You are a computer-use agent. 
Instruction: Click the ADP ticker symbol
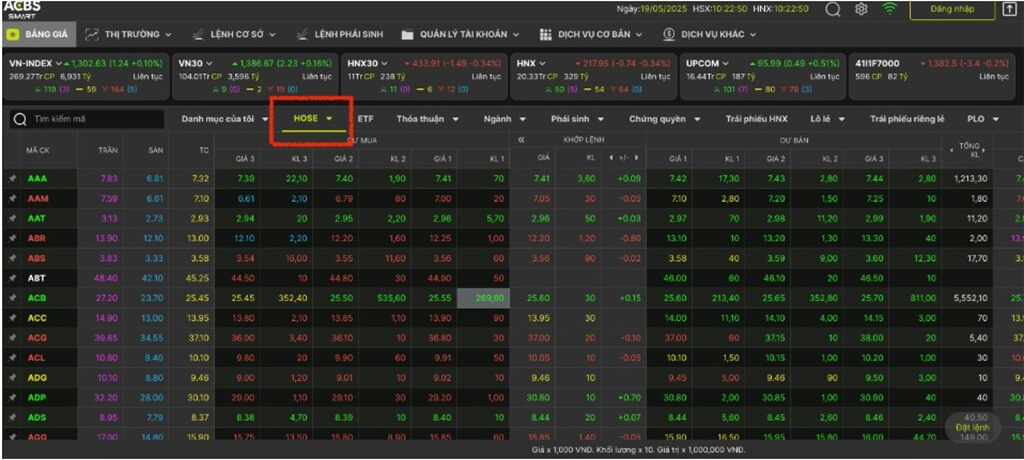pyautogui.click(x=37, y=397)
